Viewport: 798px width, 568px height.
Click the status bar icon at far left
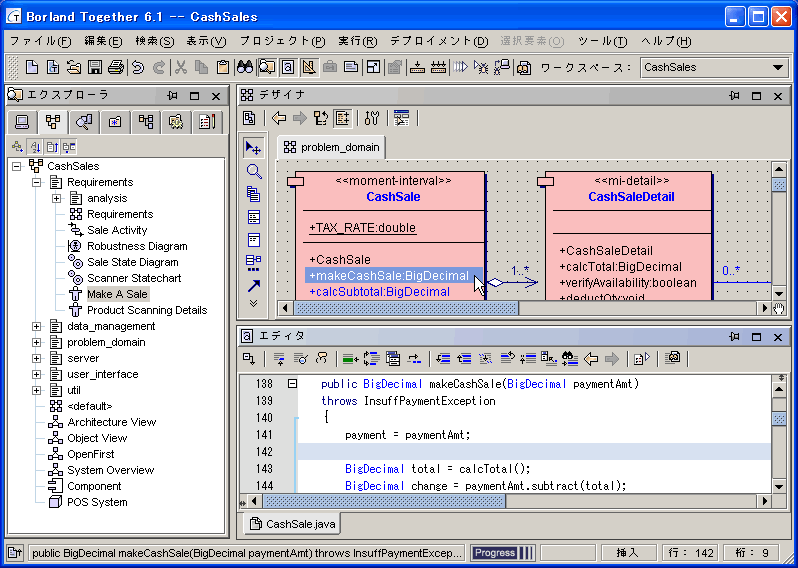(x=15, y=553)
